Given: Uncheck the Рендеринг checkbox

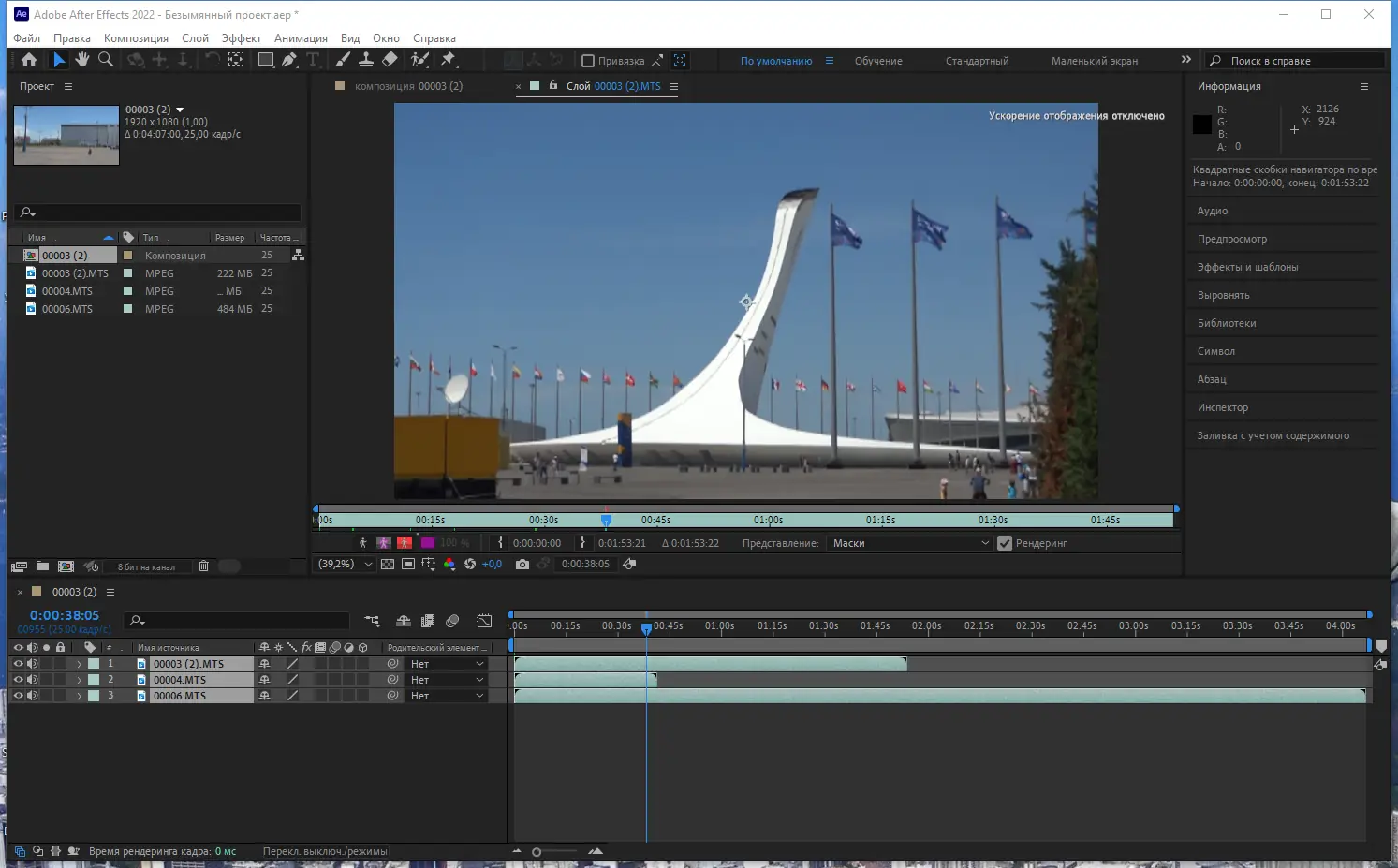Looking at the screenshot, I should (x=1005, y=543).
